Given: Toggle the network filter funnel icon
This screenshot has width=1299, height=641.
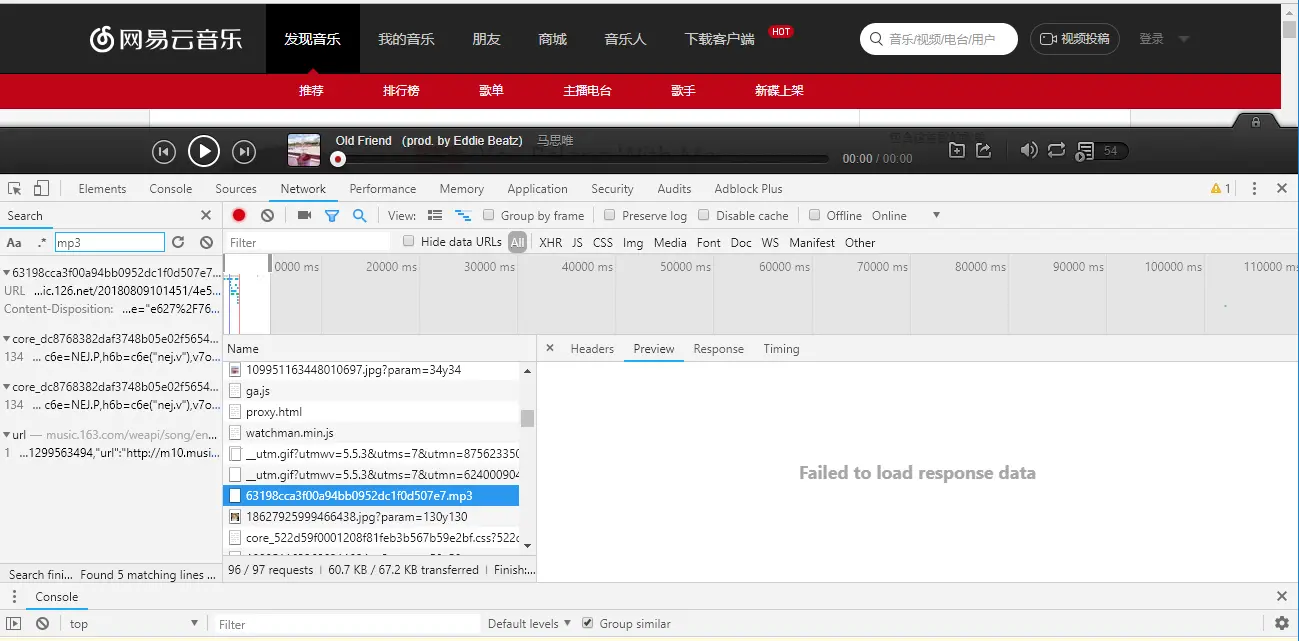Looking at the screenshot, I should coord(332,215).
